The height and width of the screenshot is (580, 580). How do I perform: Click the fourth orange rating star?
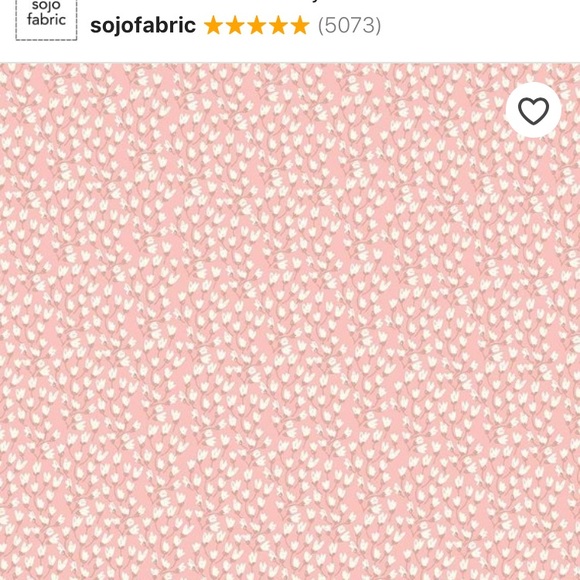[279, 26]
